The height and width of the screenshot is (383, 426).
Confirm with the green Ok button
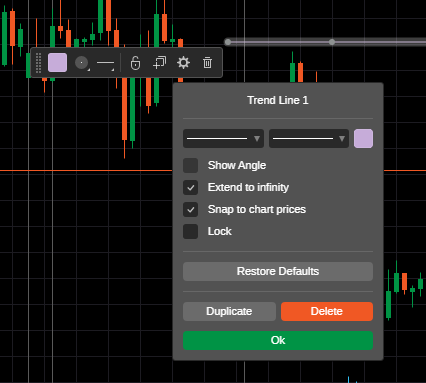click(x=278, y=340)
